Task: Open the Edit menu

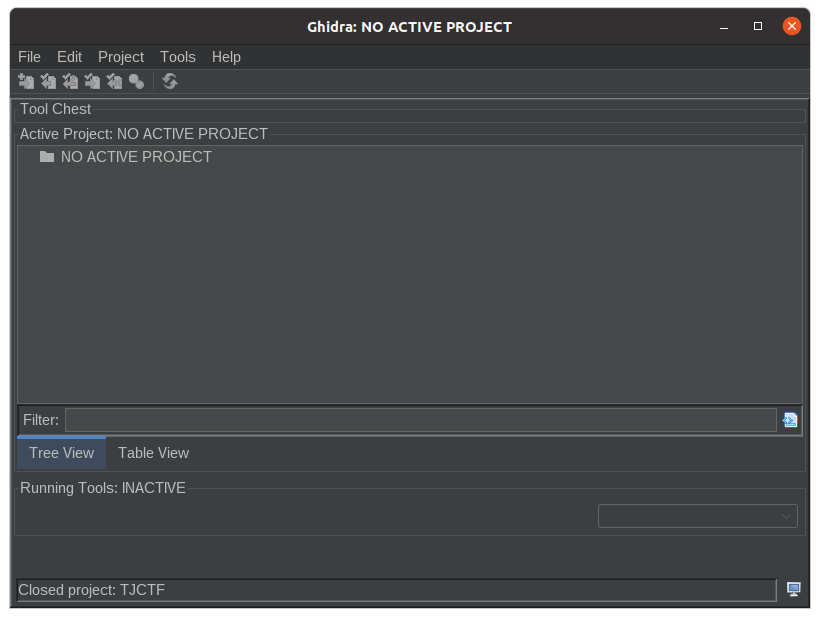Action: [x=69, y=57]
